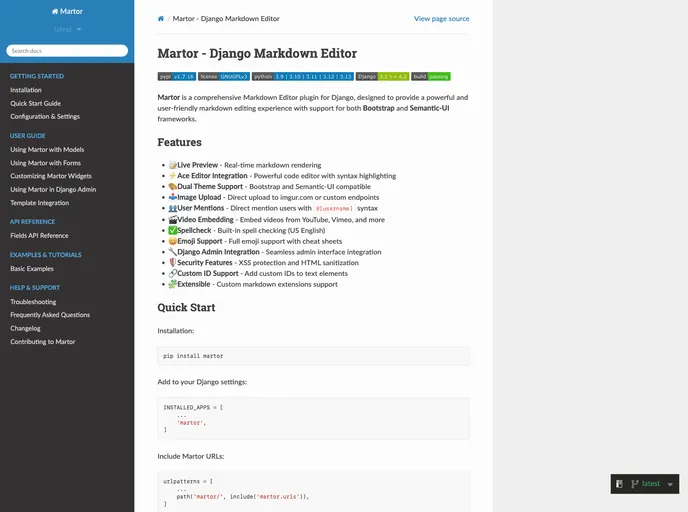Open Using Martor in Django Admin
Screen dimensions: 688x512
[x=53, y=190]
